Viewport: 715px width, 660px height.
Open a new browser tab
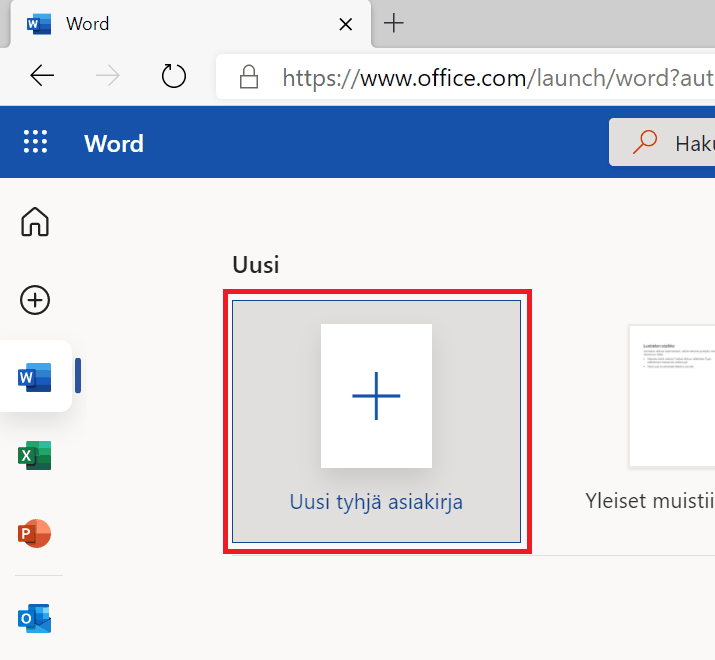(x=394, y=23)
